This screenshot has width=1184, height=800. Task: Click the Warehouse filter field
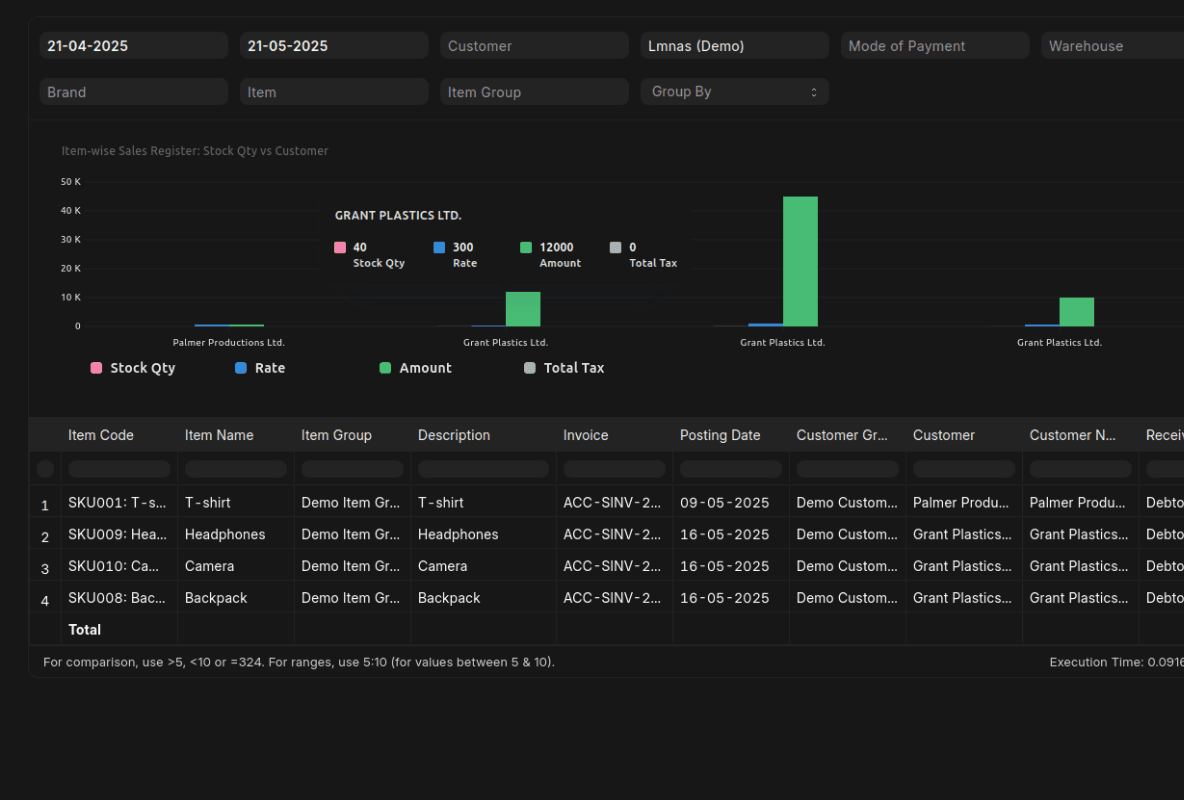(1110, 45)
